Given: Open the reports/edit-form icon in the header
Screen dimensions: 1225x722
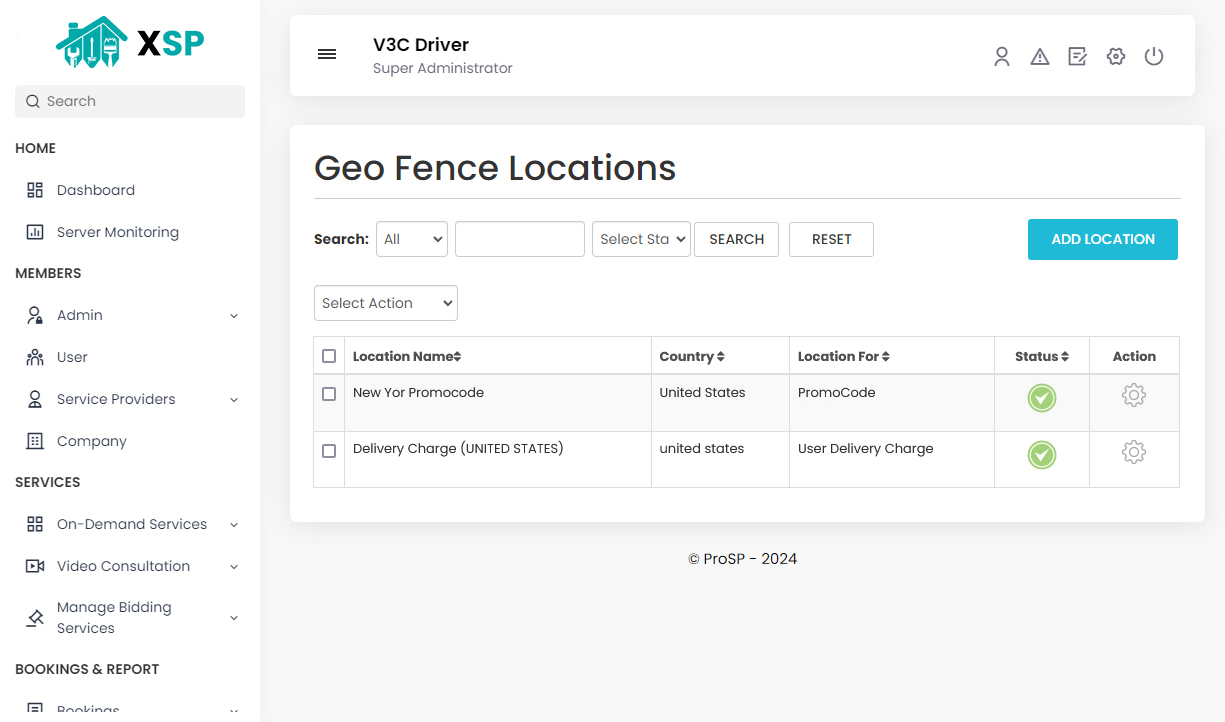Looking at the screenshot, I should [x=1077, y=56].
